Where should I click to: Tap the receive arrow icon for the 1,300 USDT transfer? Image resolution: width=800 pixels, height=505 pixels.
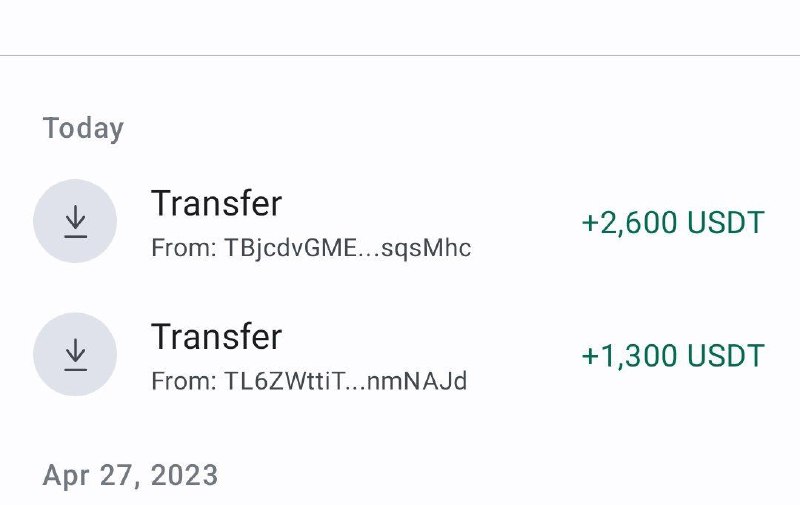click(x=76, y=355)
